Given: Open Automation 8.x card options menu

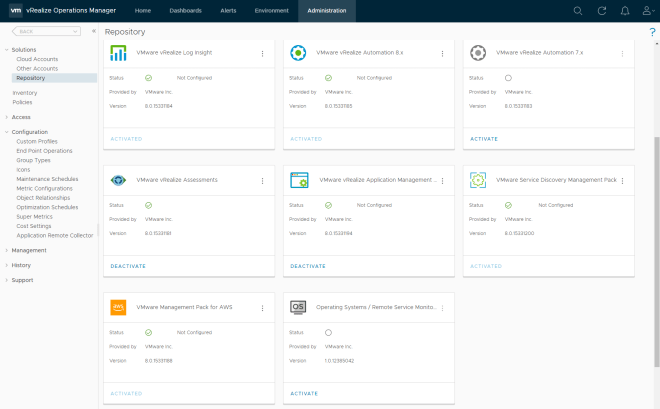Looking at the screenshot, I should point(442,53).
